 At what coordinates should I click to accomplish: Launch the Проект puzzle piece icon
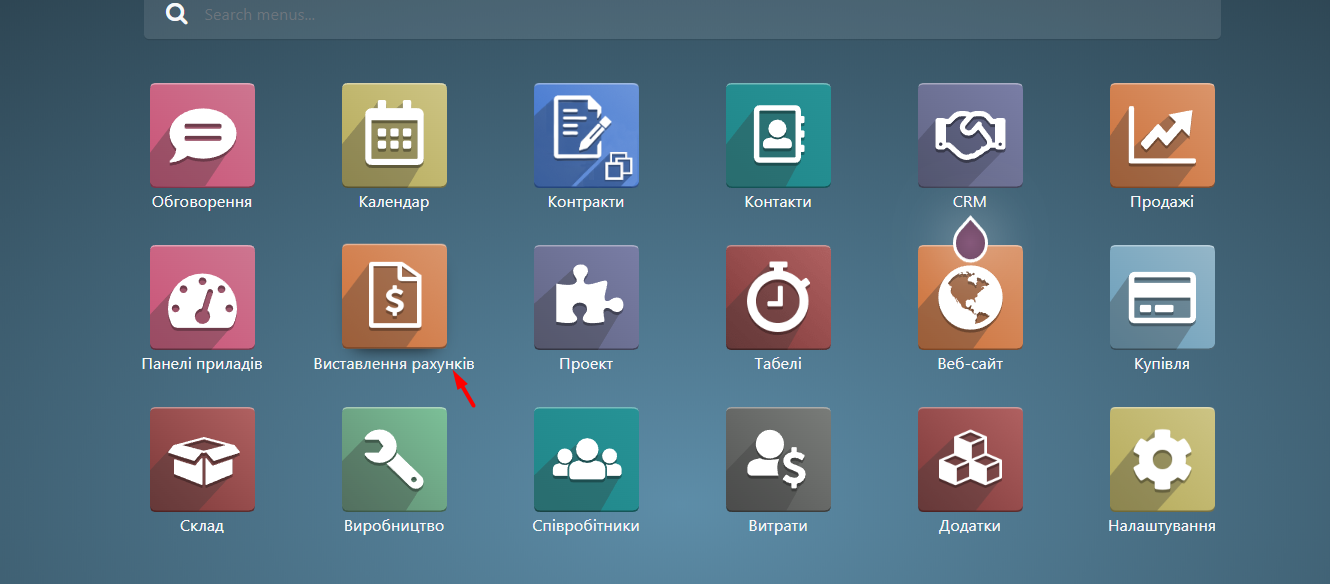(586, 297)
